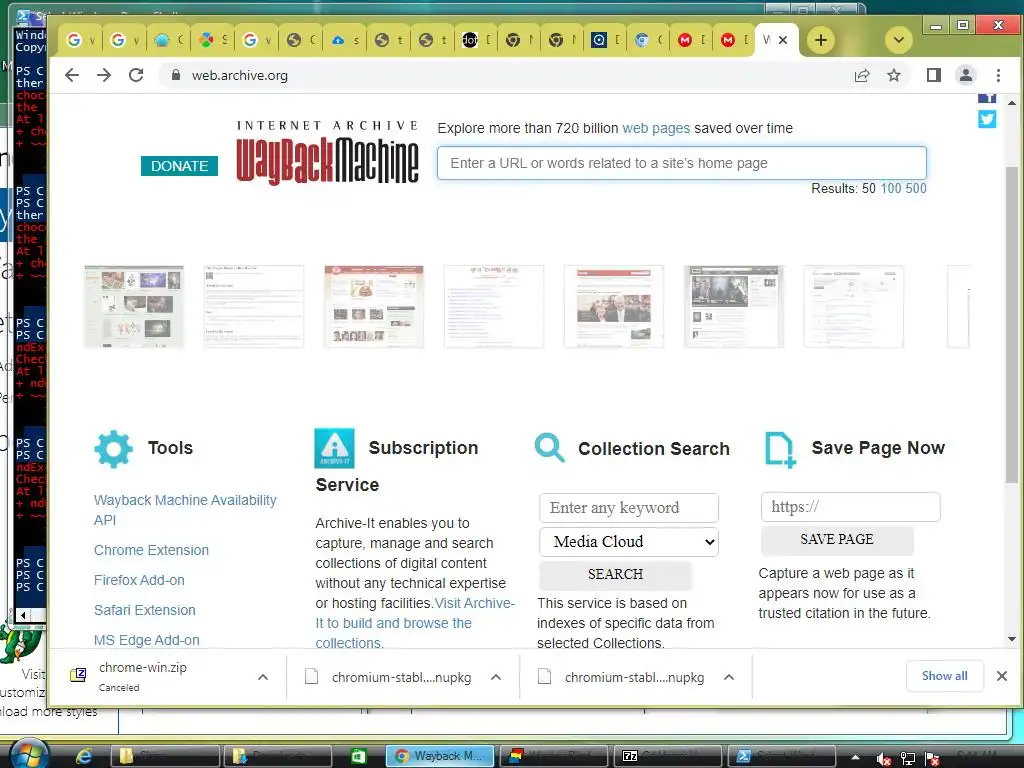Viewport: 1024px width, 768px height.
Task: Open the MS Edge Add-on link
Action: (x=147, y=640)
